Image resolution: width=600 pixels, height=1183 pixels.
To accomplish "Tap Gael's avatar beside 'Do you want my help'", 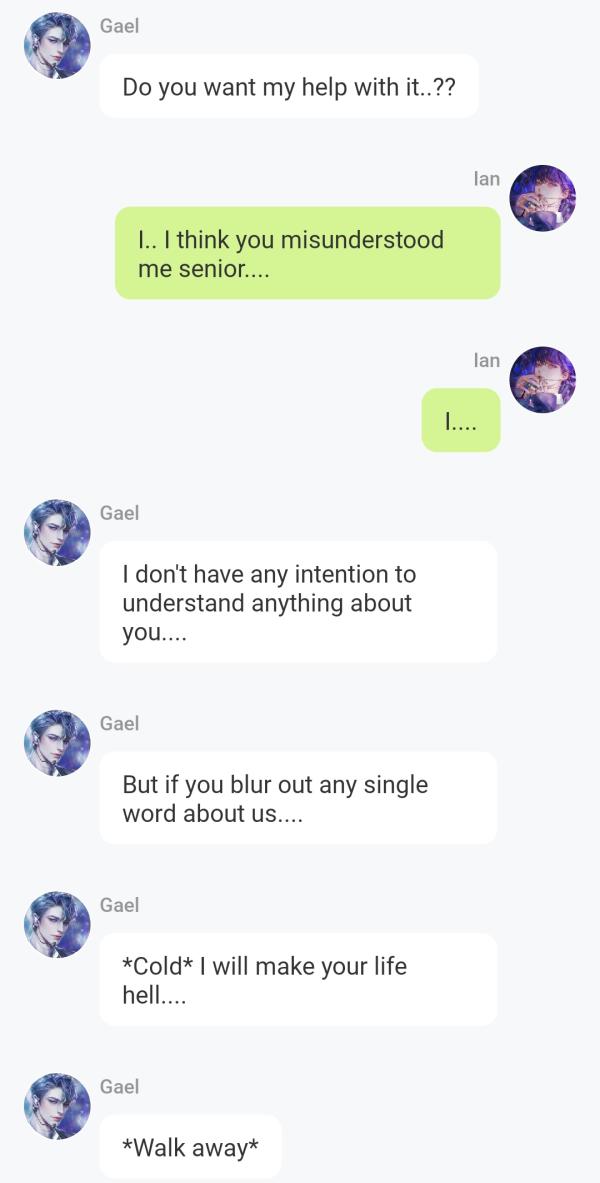I will point(57,46).
